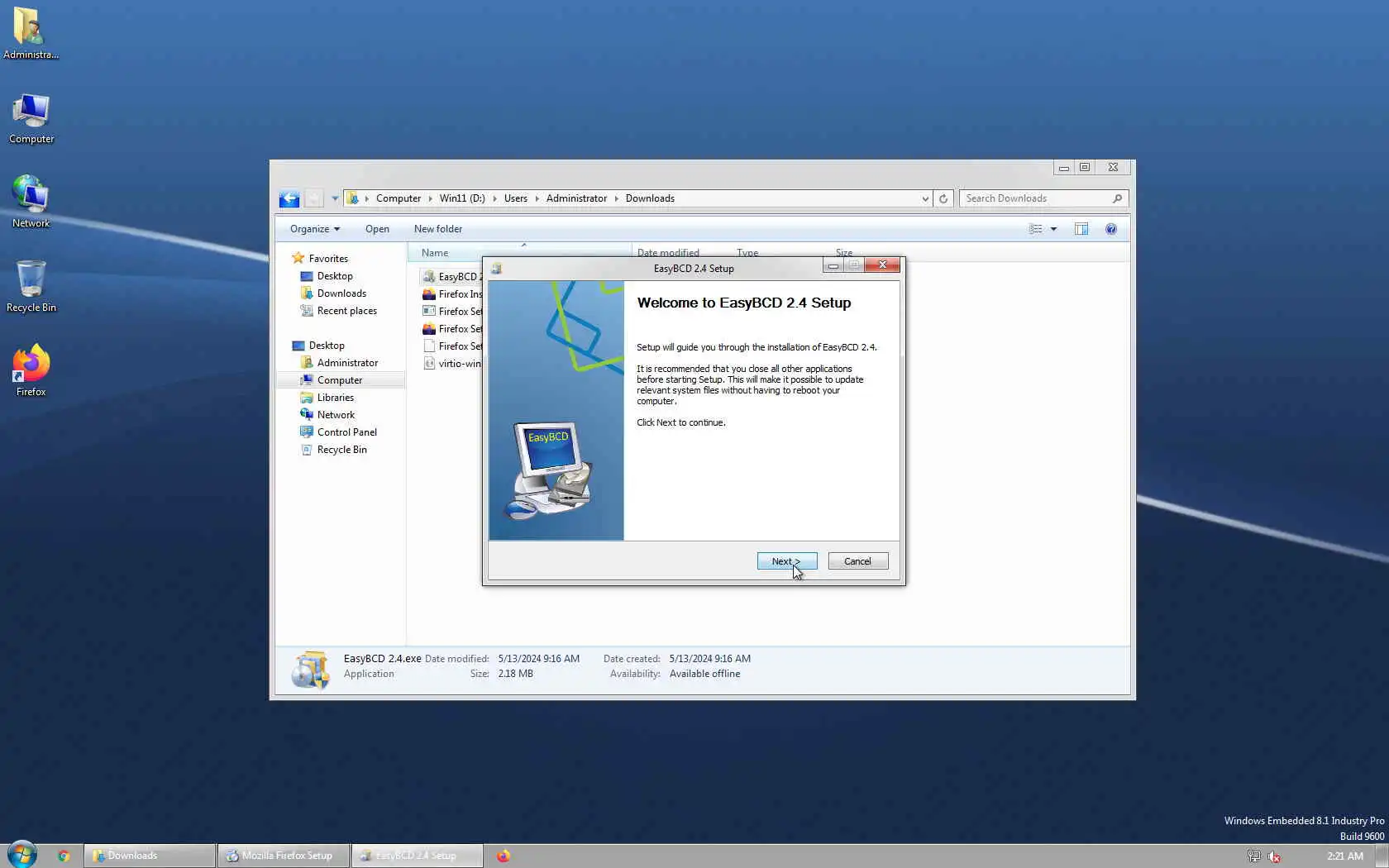This screenshot has width=1389, height=868.
Task: Click the Firefox icon in the taskbar
Action: pyautogui.click(x=504, y=856)
